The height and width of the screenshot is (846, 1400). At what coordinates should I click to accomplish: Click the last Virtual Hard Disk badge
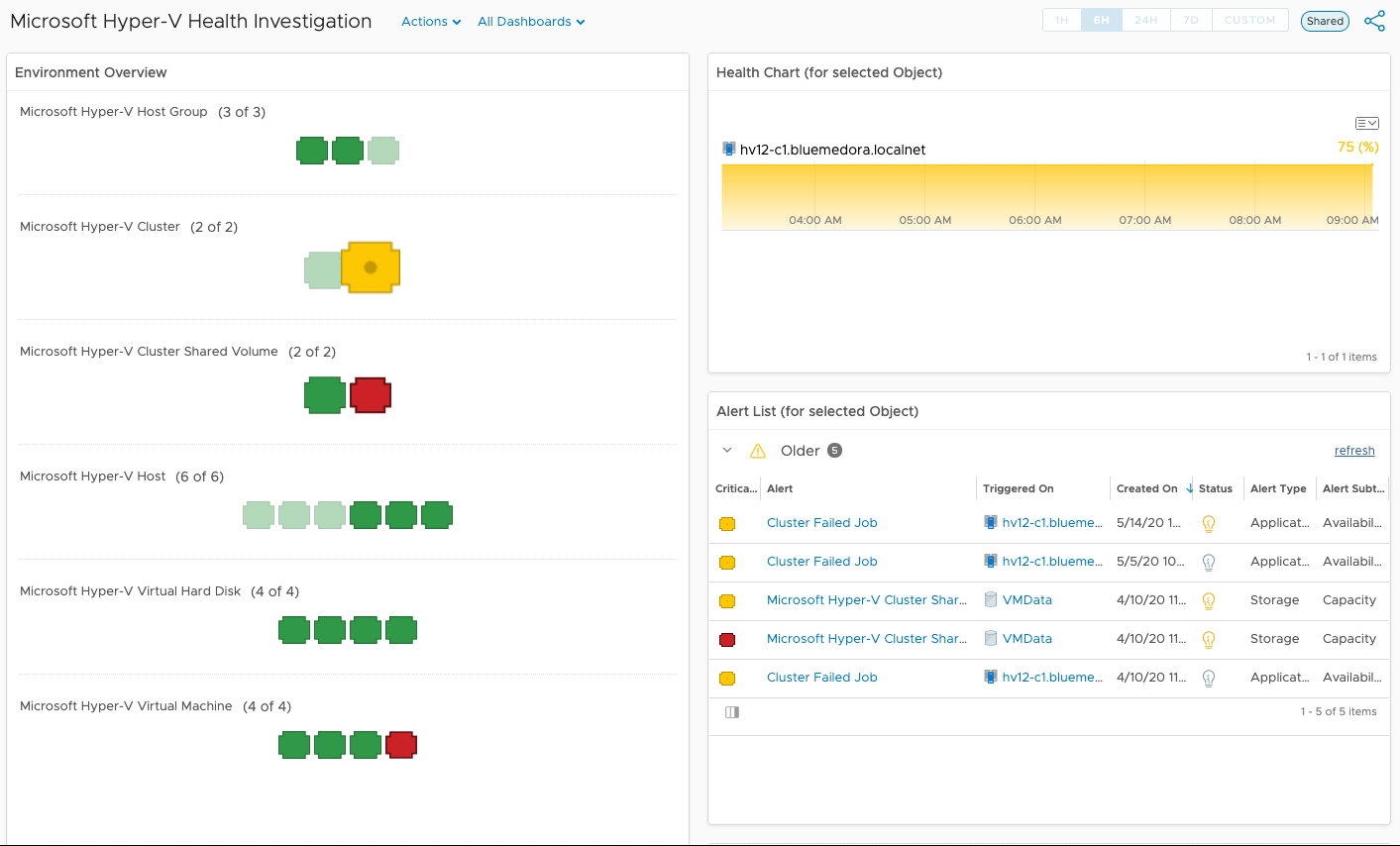point(401,630)
